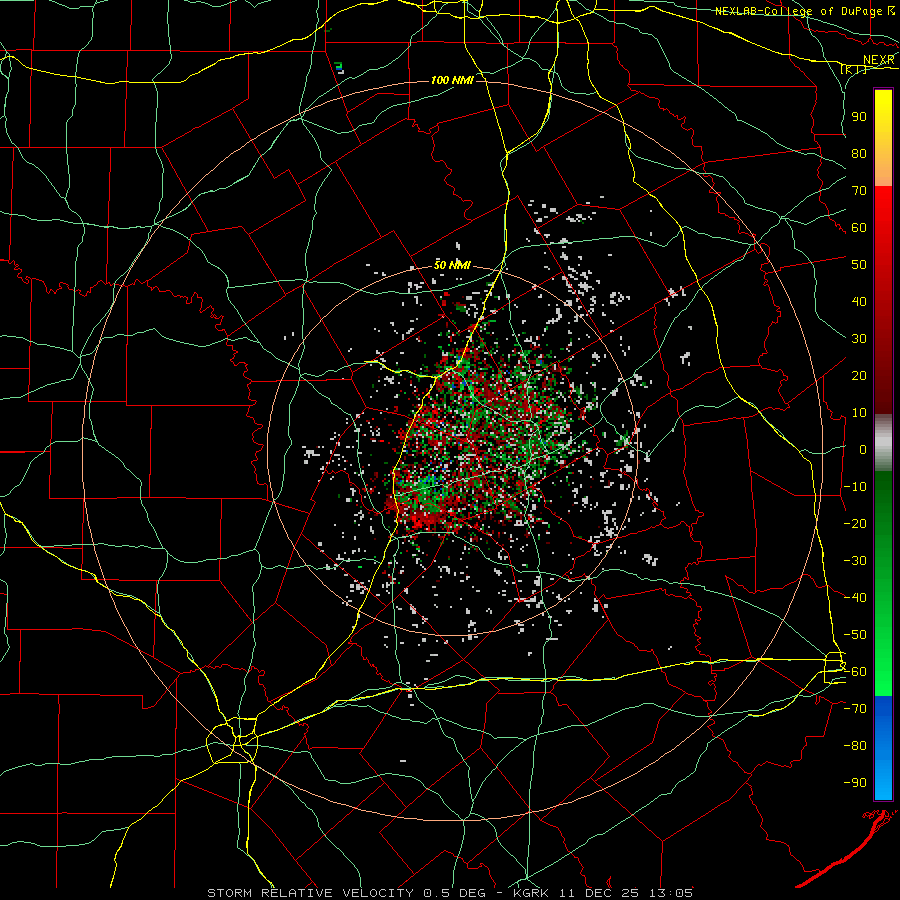Click the -10 scale value

855,487
